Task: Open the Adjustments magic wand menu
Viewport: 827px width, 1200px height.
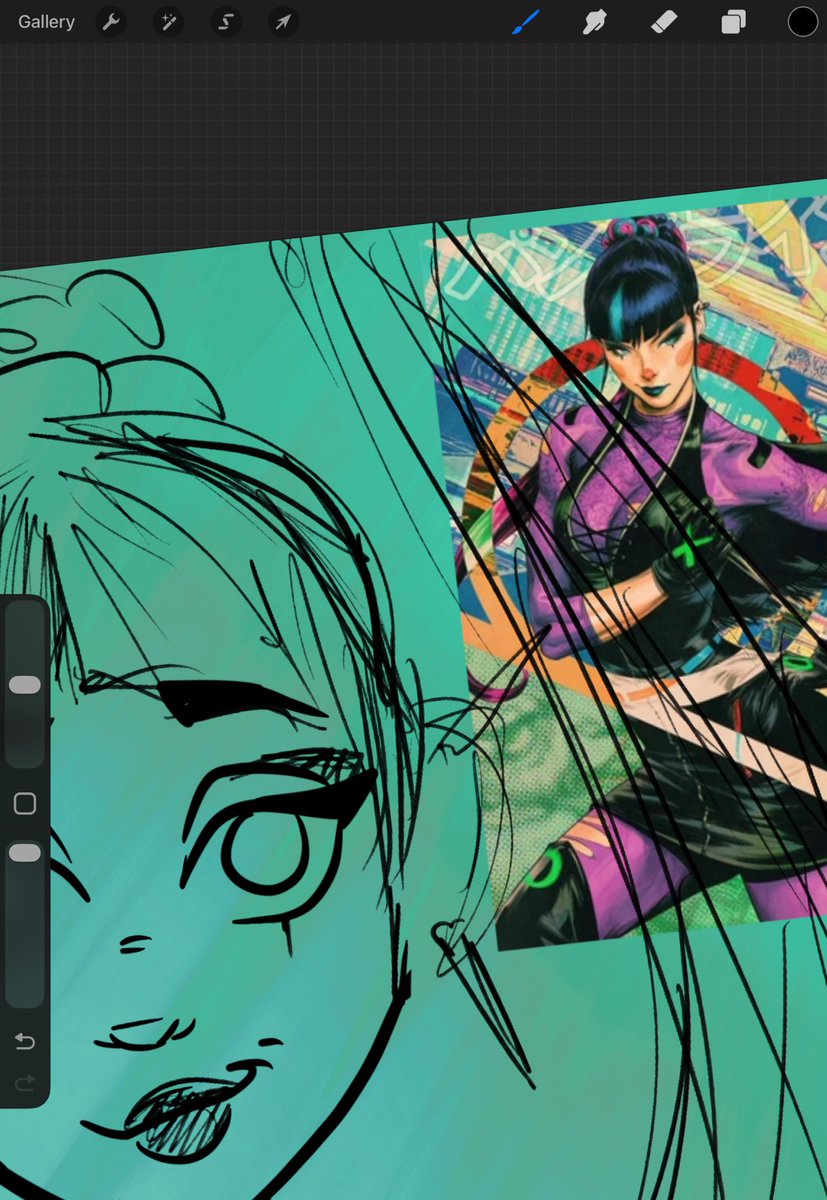Action: (168, 21)
